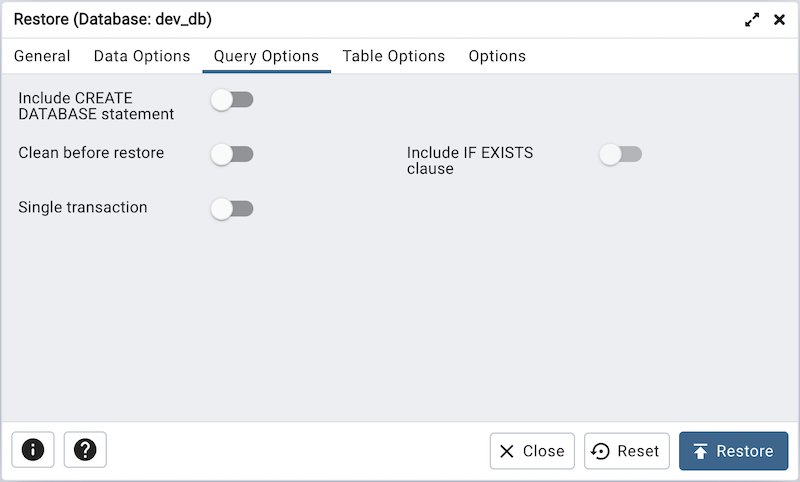This screenshot has width=800, height=482.
Task: Click the 'Include IF EXISTS clause' label
Action: click(470, 161)
